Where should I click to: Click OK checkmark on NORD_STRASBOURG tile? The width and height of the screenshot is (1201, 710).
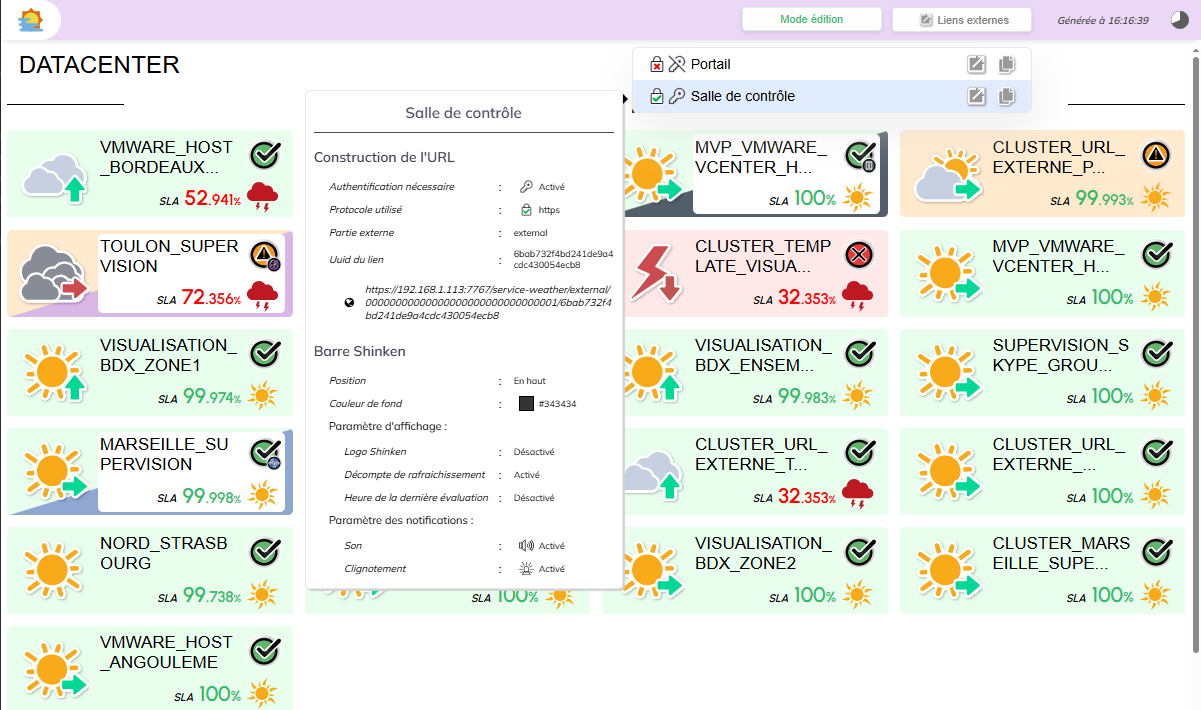pos(264,551)
